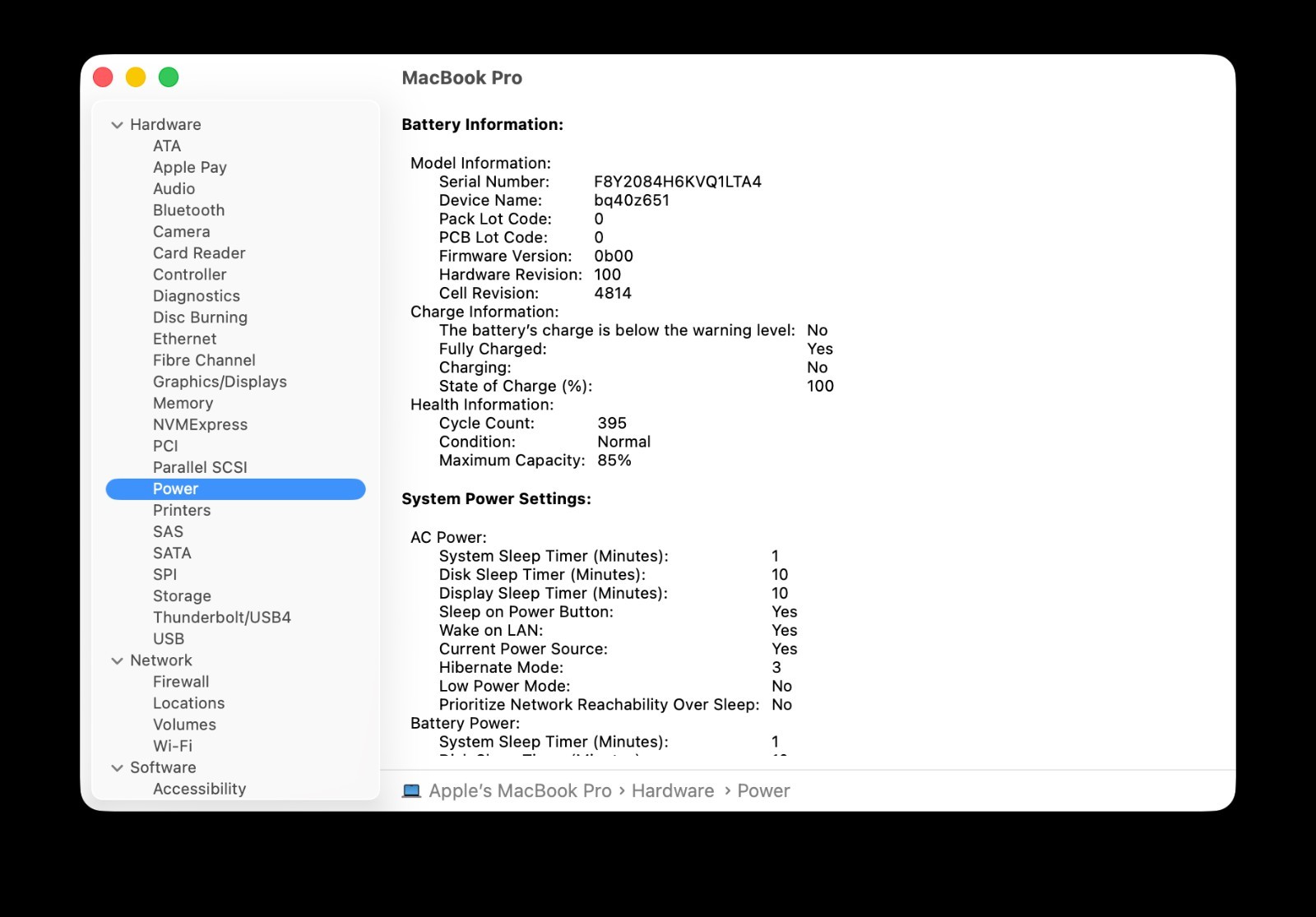Screen dimensions: 1316x917
Task: Select Apple Pay in the sidebar
Action: click(190, 167)
